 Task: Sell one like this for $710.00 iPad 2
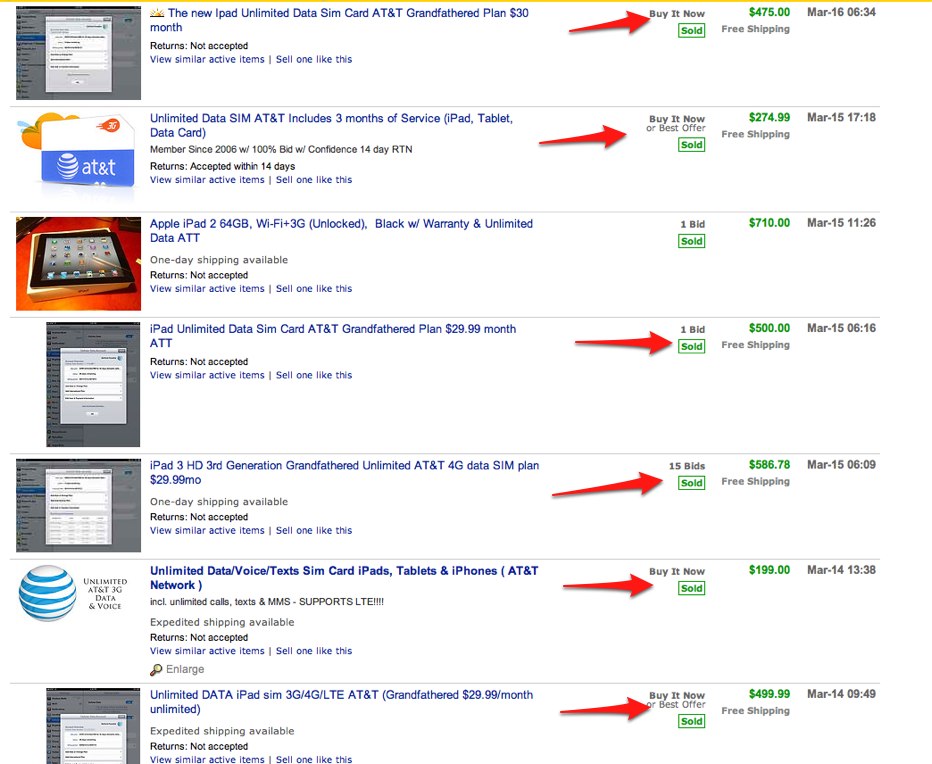coord(314,288)
